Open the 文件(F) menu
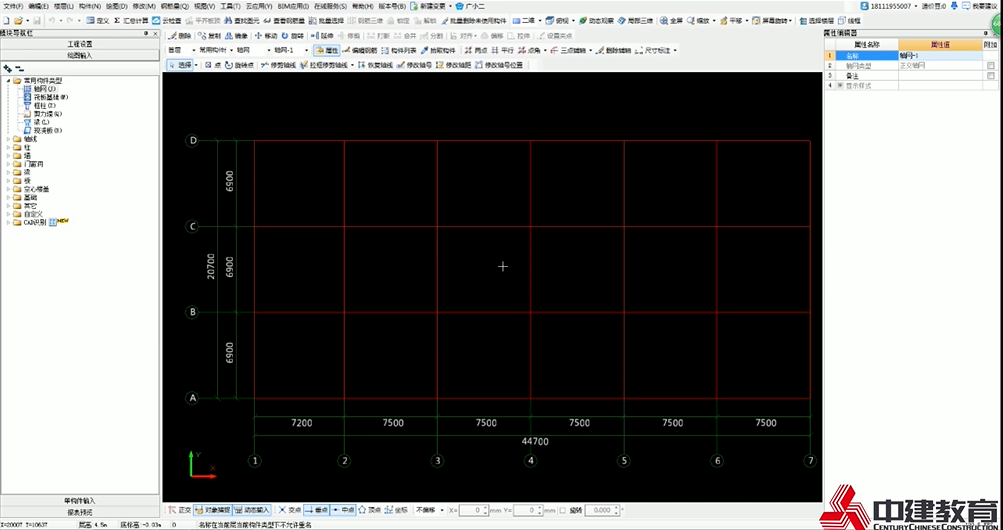The height and width of the screenshot is (530, 1003). [13, 6]
